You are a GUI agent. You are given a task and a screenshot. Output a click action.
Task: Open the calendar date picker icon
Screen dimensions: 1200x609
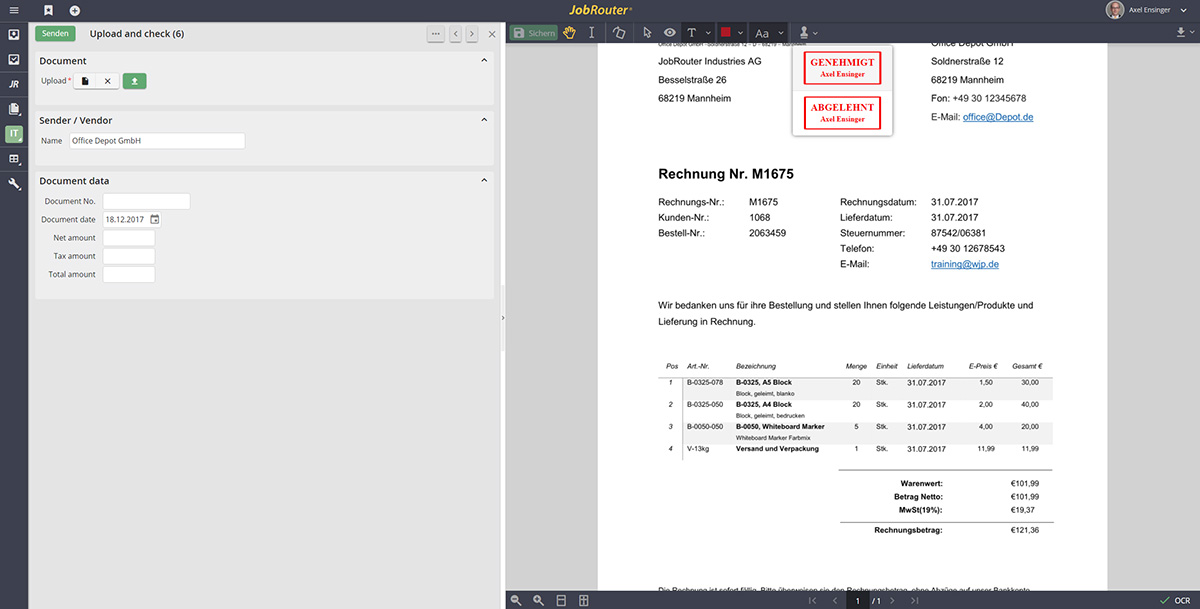155,219
